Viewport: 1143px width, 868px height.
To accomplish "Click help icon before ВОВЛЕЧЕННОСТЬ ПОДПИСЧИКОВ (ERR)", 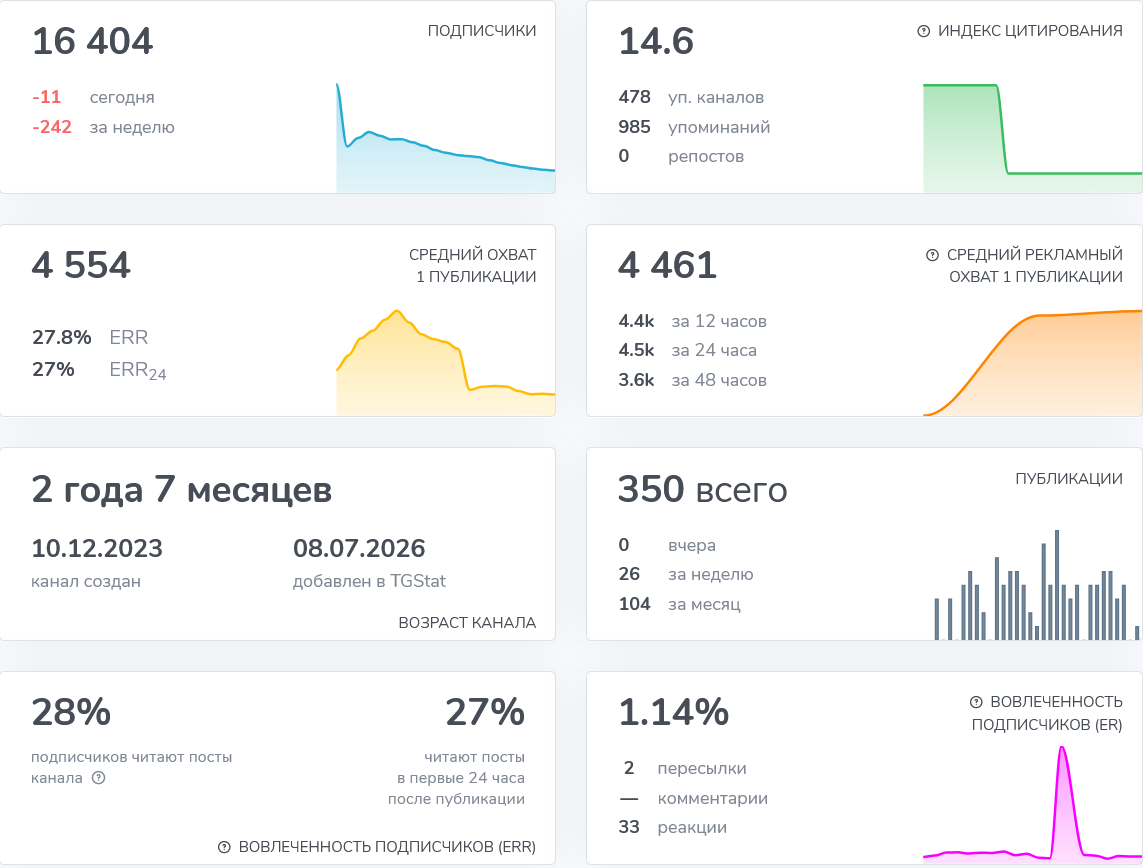I will 225,847.
